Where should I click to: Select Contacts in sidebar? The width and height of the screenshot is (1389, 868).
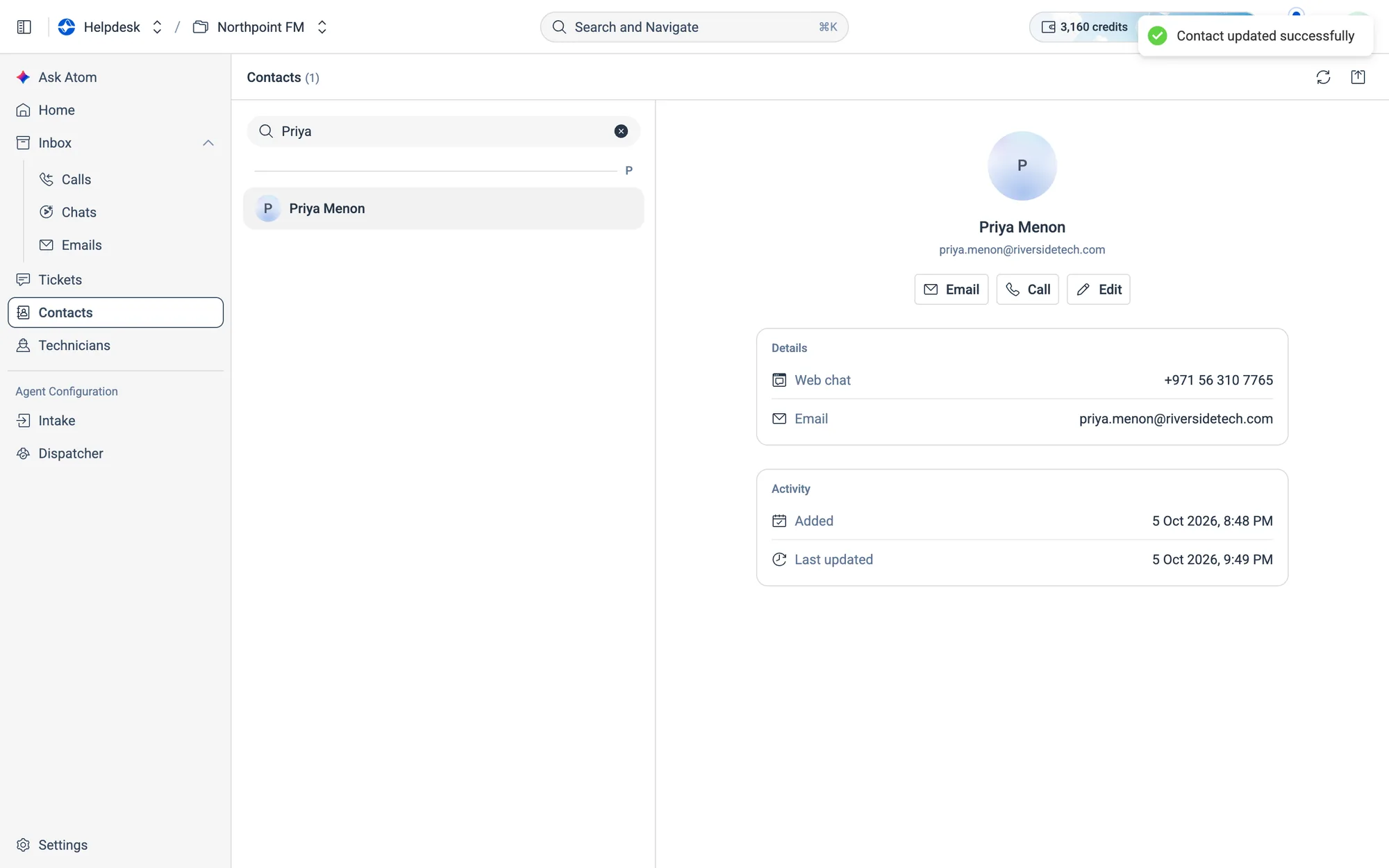click(115, 312)
